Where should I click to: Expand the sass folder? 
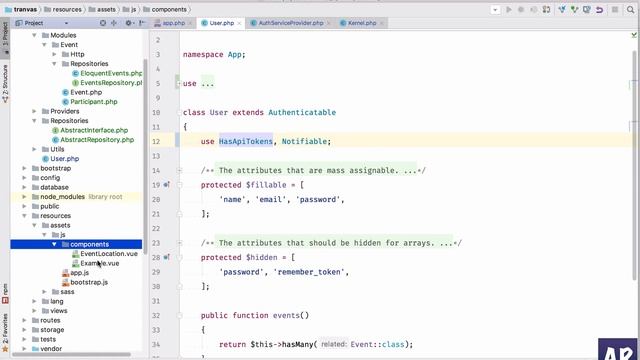(x=44, y=292)
